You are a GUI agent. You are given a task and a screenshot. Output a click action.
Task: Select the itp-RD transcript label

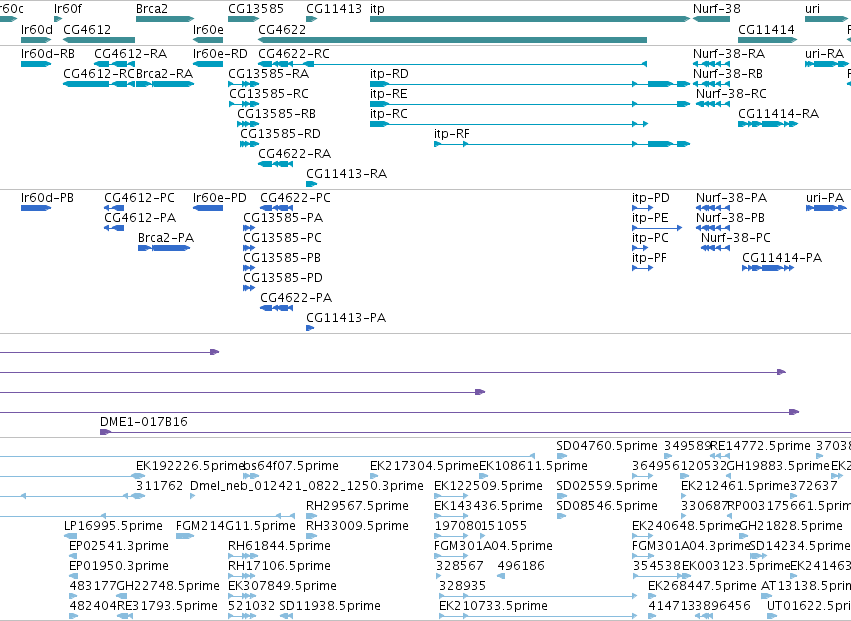coord(389,74)
